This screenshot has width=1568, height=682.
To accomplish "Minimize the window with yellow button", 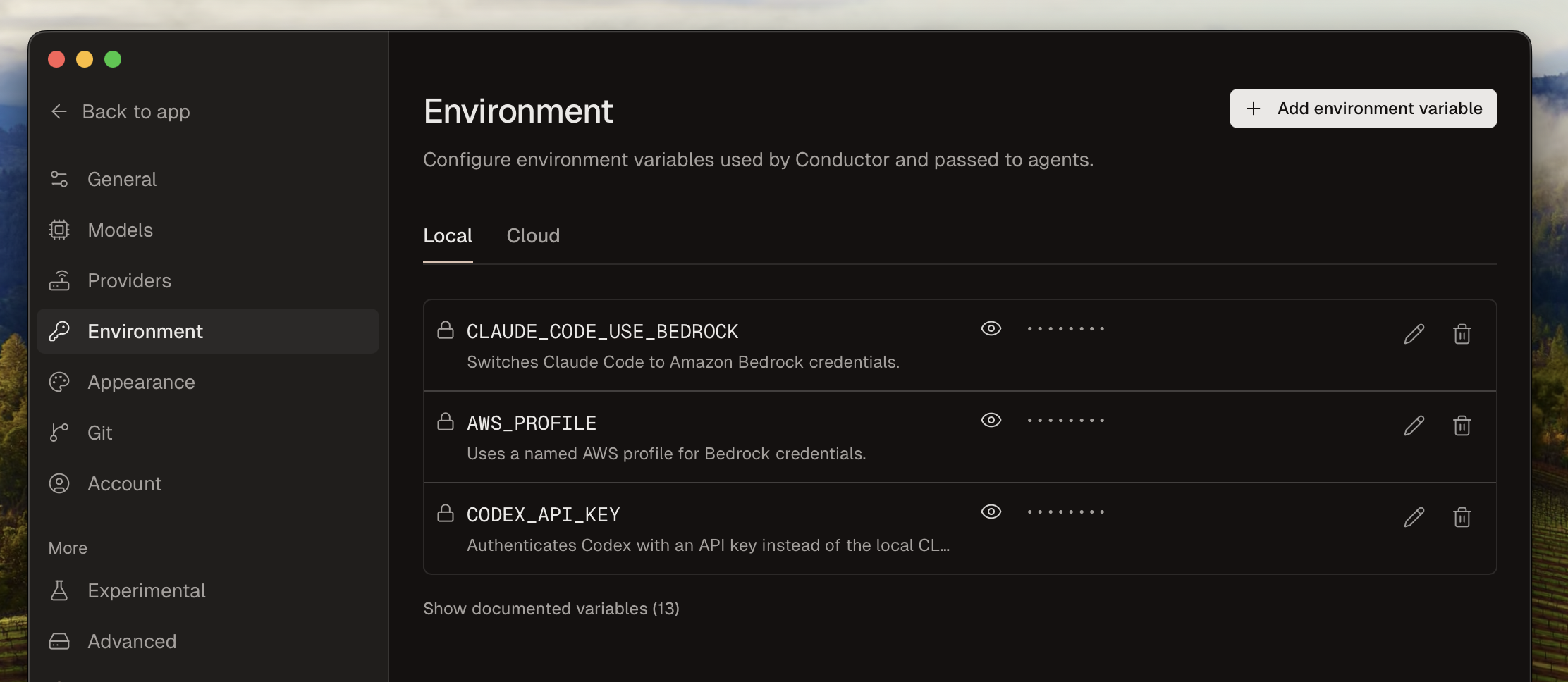I will pyautogui.click(x=85, y=59).
